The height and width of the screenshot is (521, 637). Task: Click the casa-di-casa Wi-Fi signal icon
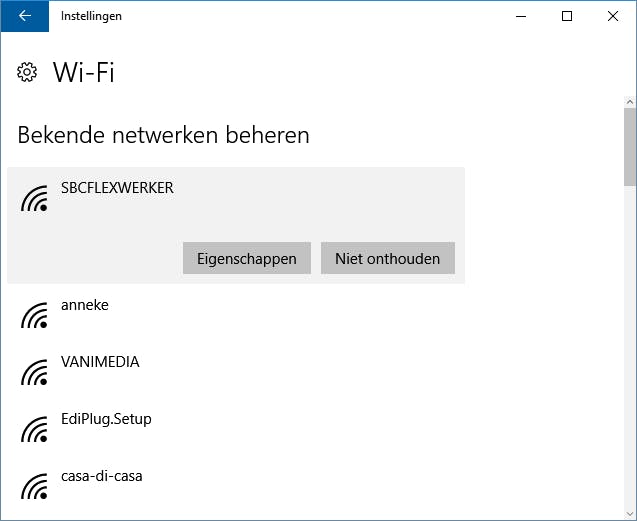coord(35,487)
